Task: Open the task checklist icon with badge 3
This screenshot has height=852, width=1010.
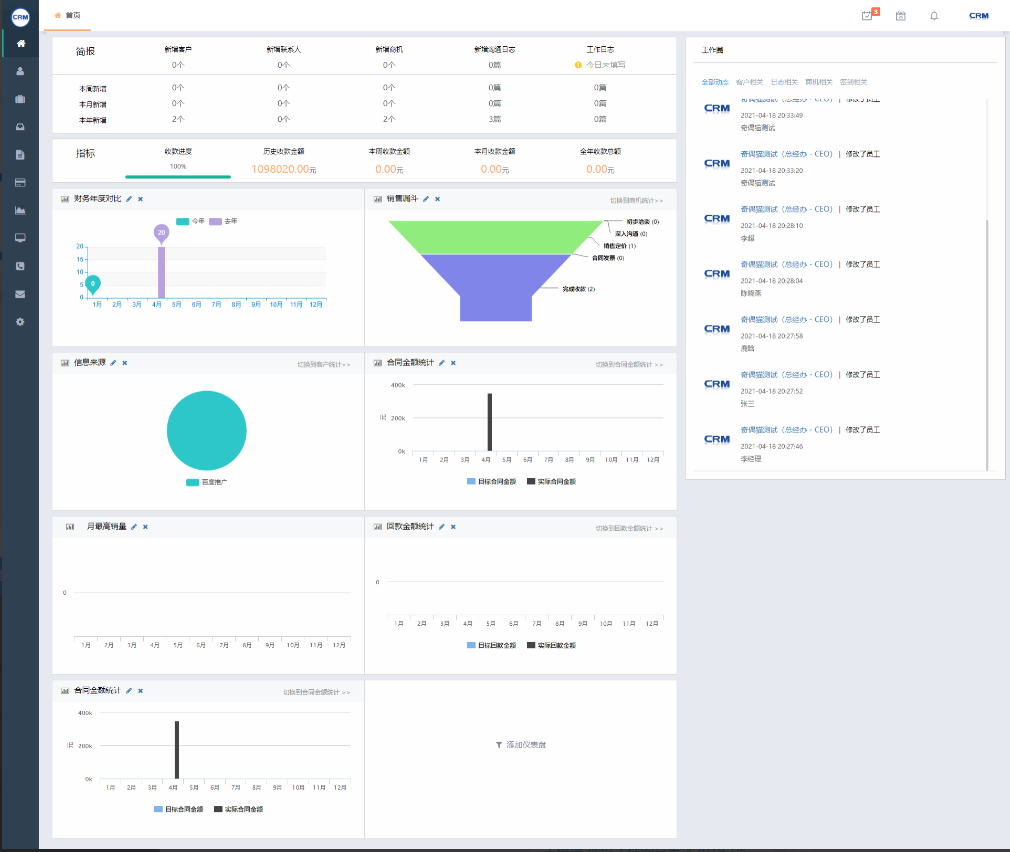Action: (x=868, y=16)
